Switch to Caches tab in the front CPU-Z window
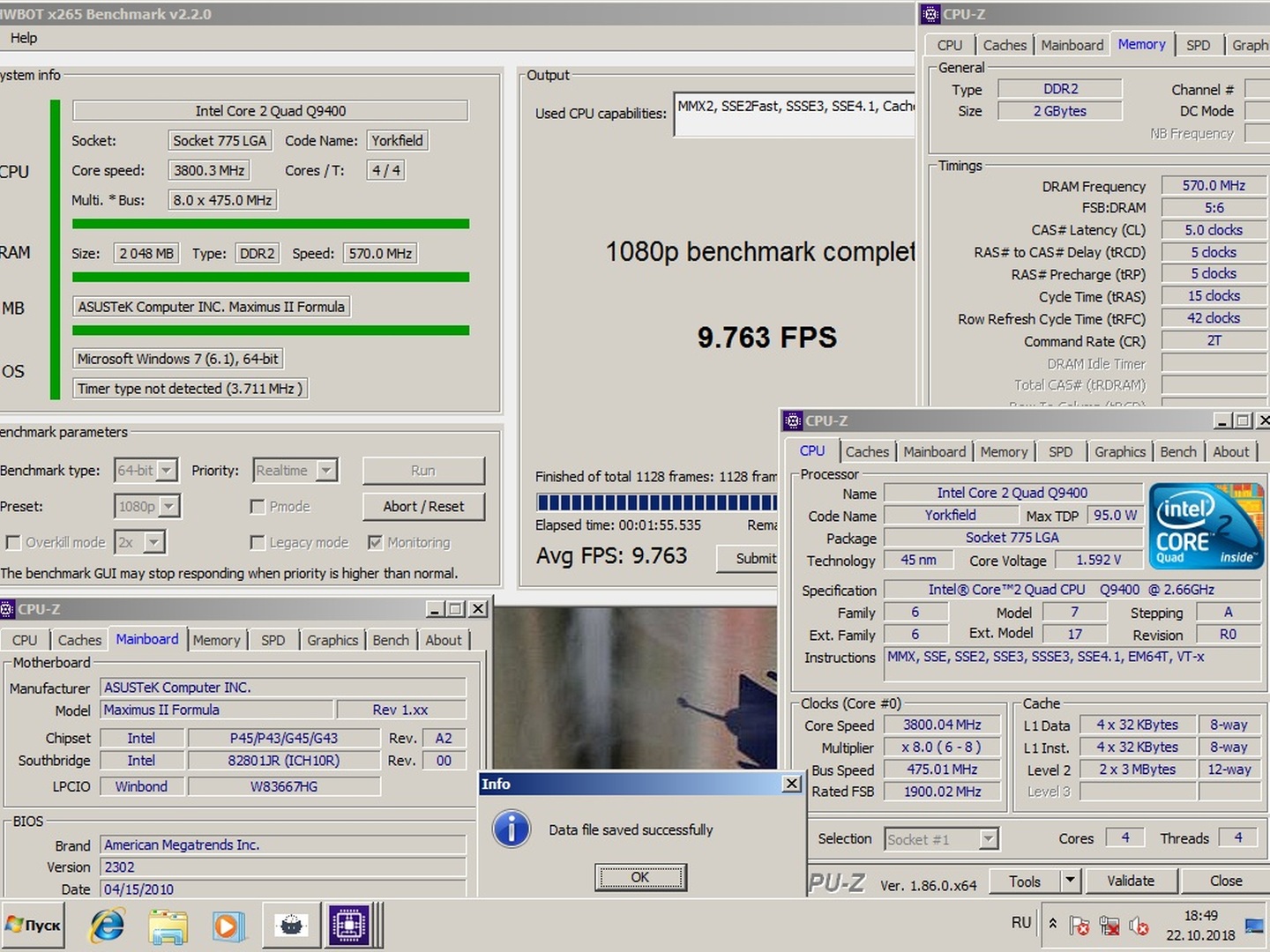Screen dimensions: 1270x952 pos(867,451)
